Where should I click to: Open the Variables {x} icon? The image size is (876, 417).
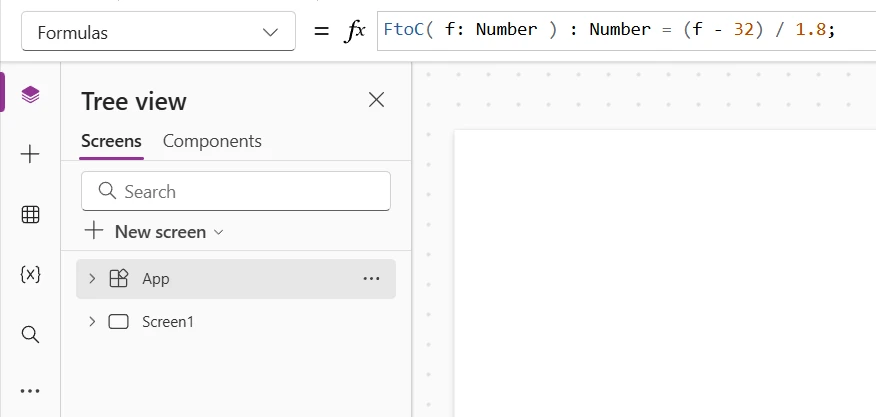(30, 274)
